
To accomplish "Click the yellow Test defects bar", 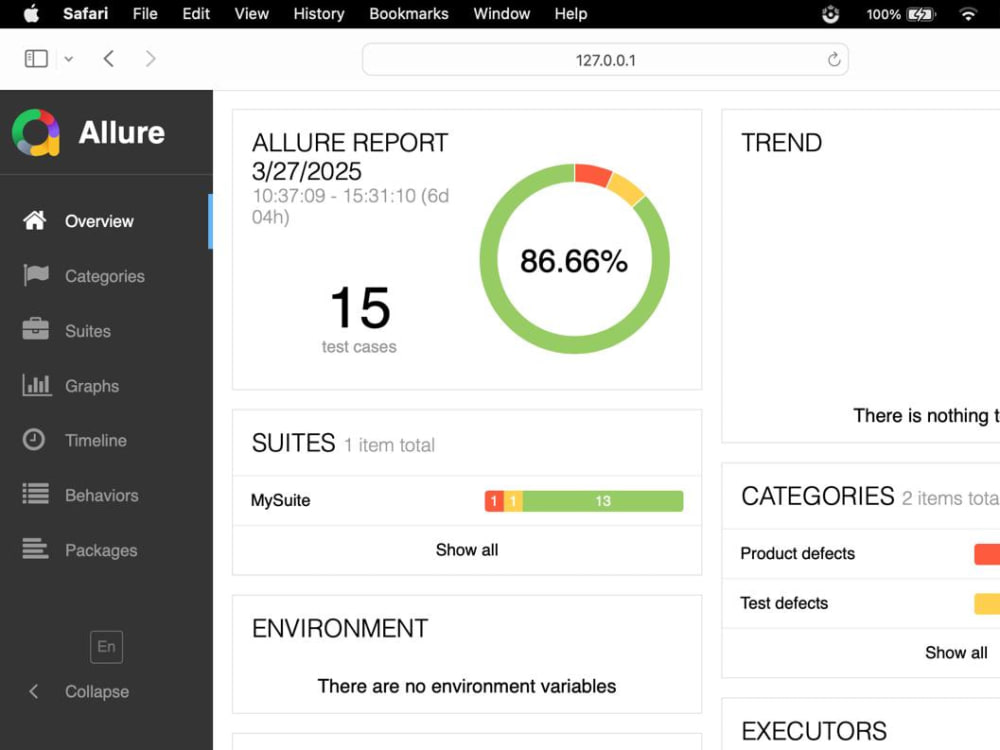I will click(987, 603).
